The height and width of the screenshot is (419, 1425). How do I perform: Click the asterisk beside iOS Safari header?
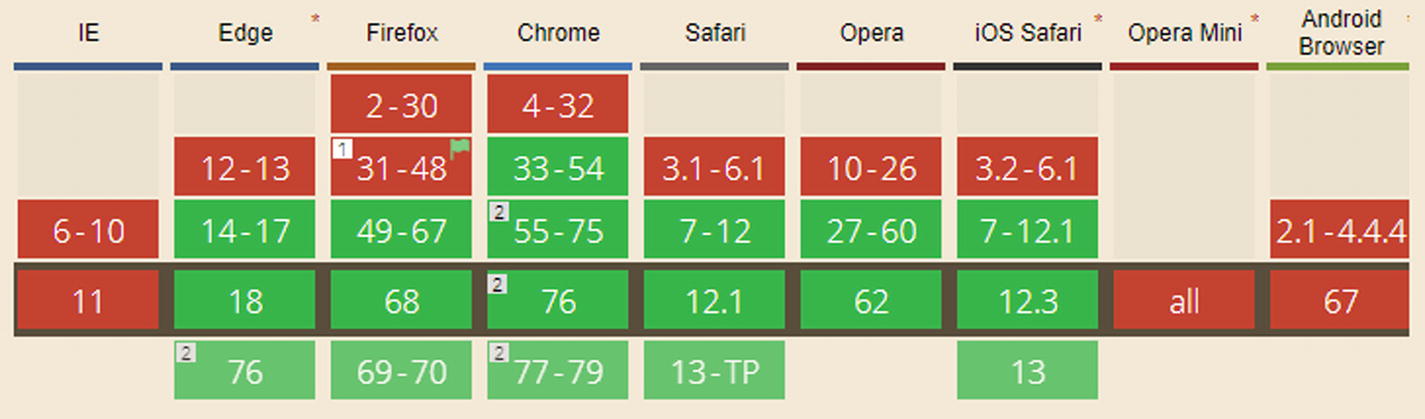coord(1099,19)
